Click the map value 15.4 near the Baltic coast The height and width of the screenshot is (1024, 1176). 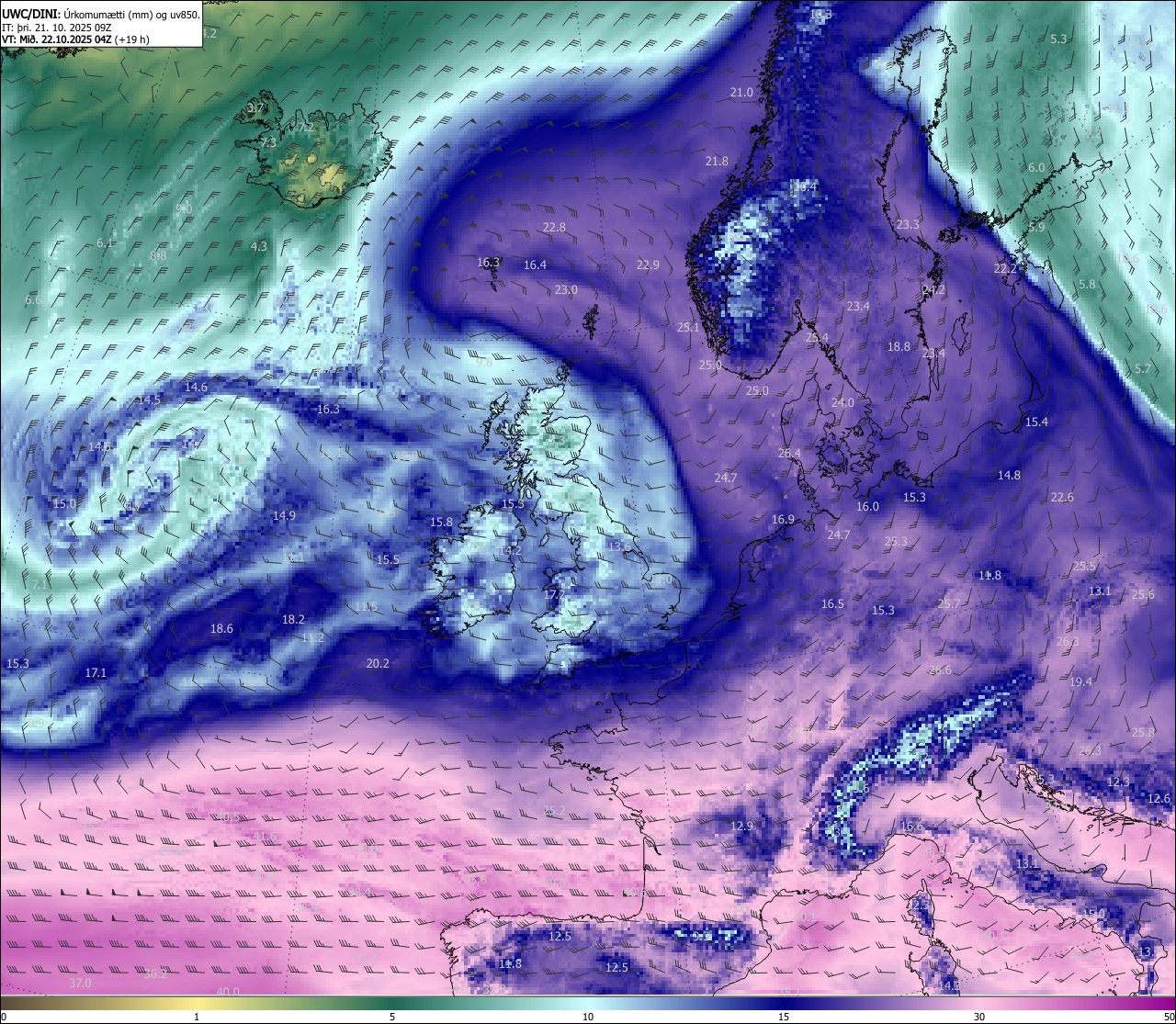[1036, 422]
